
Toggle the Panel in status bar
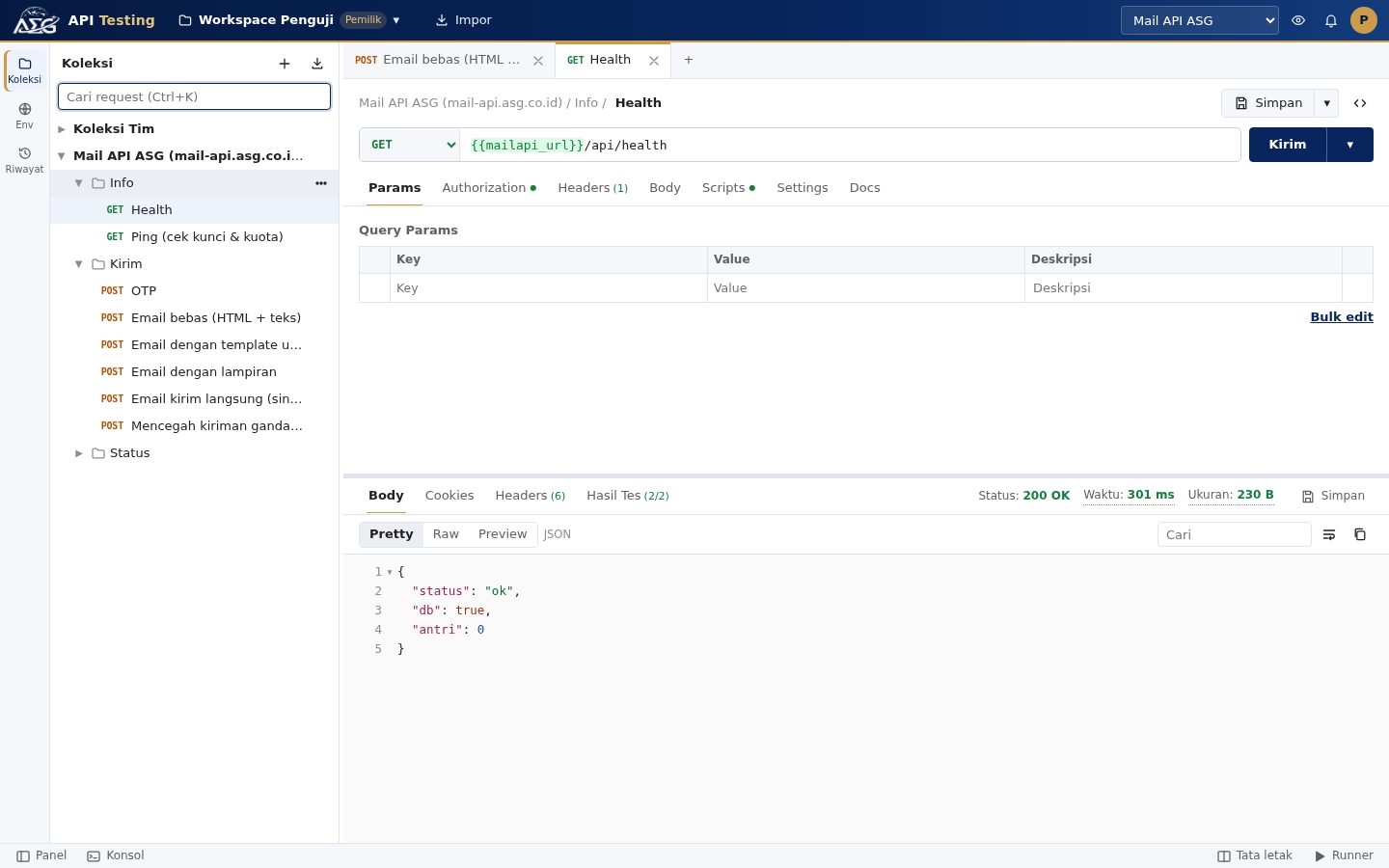pyautogui.click(x=41, y=855)
